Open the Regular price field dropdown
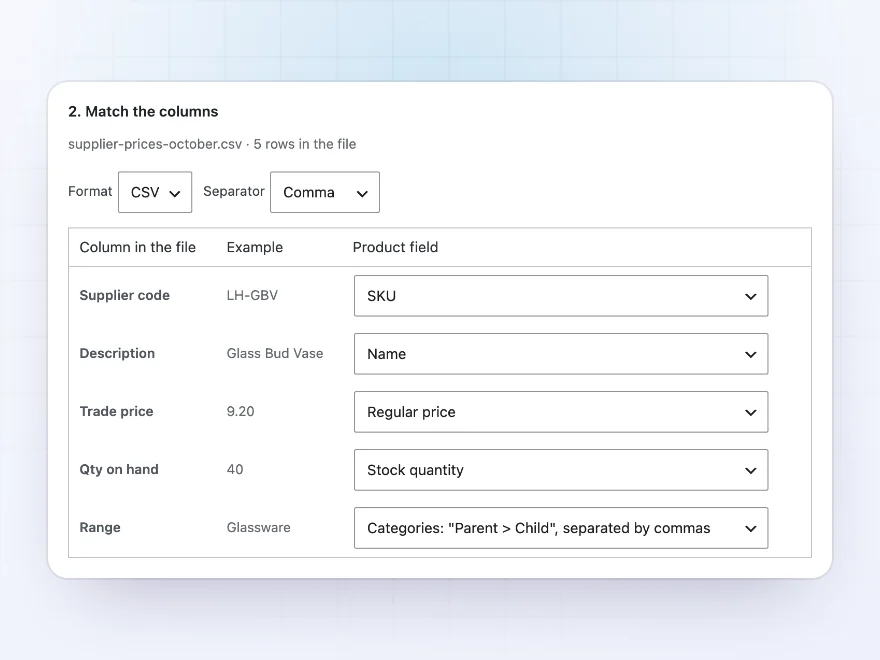 point(561,412)
